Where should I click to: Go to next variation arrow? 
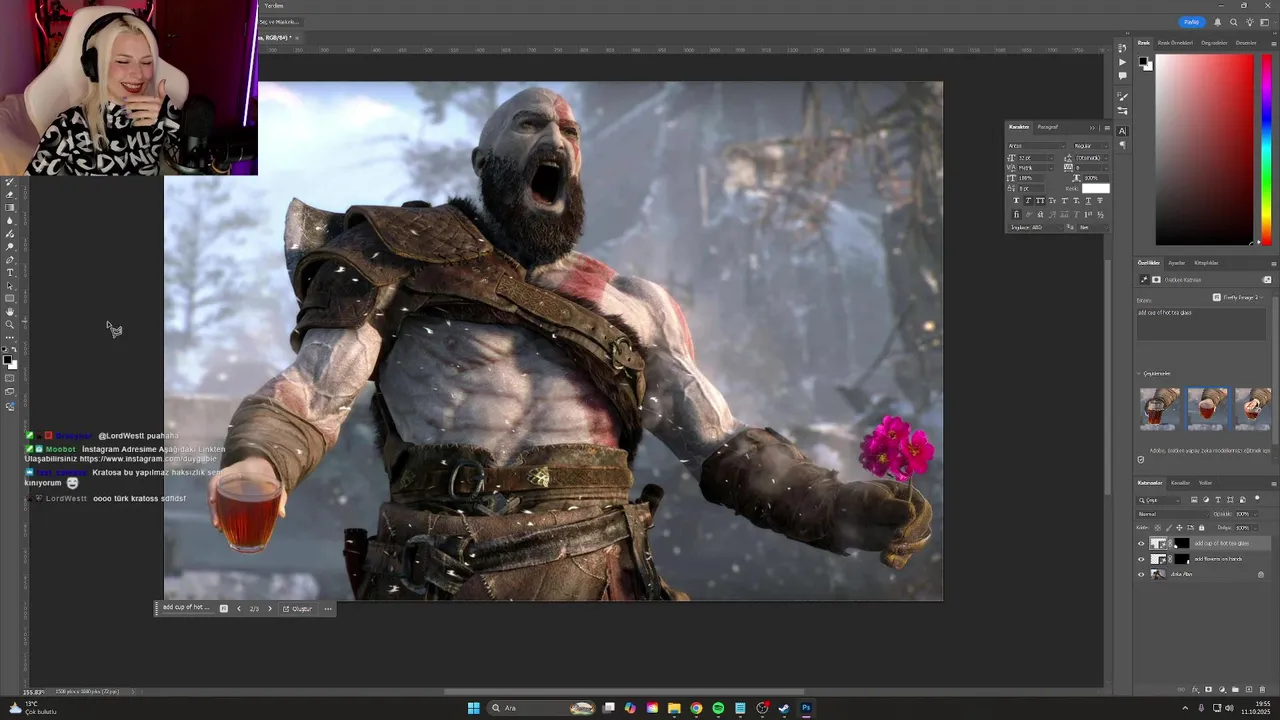(269, 608)
